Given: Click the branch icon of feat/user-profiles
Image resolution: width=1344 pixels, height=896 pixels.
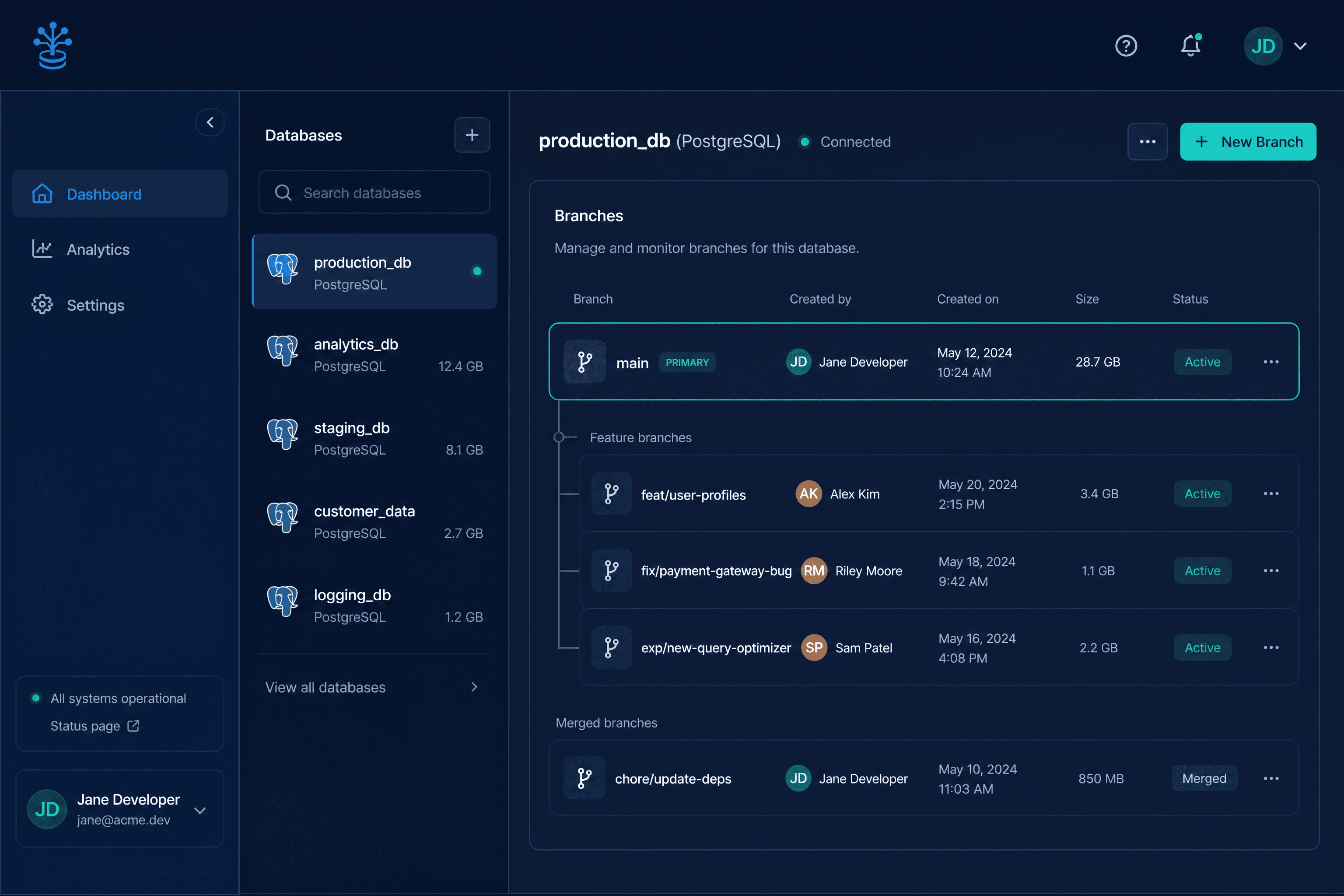Looking at the screenshot, I should [x=612, y=493].
